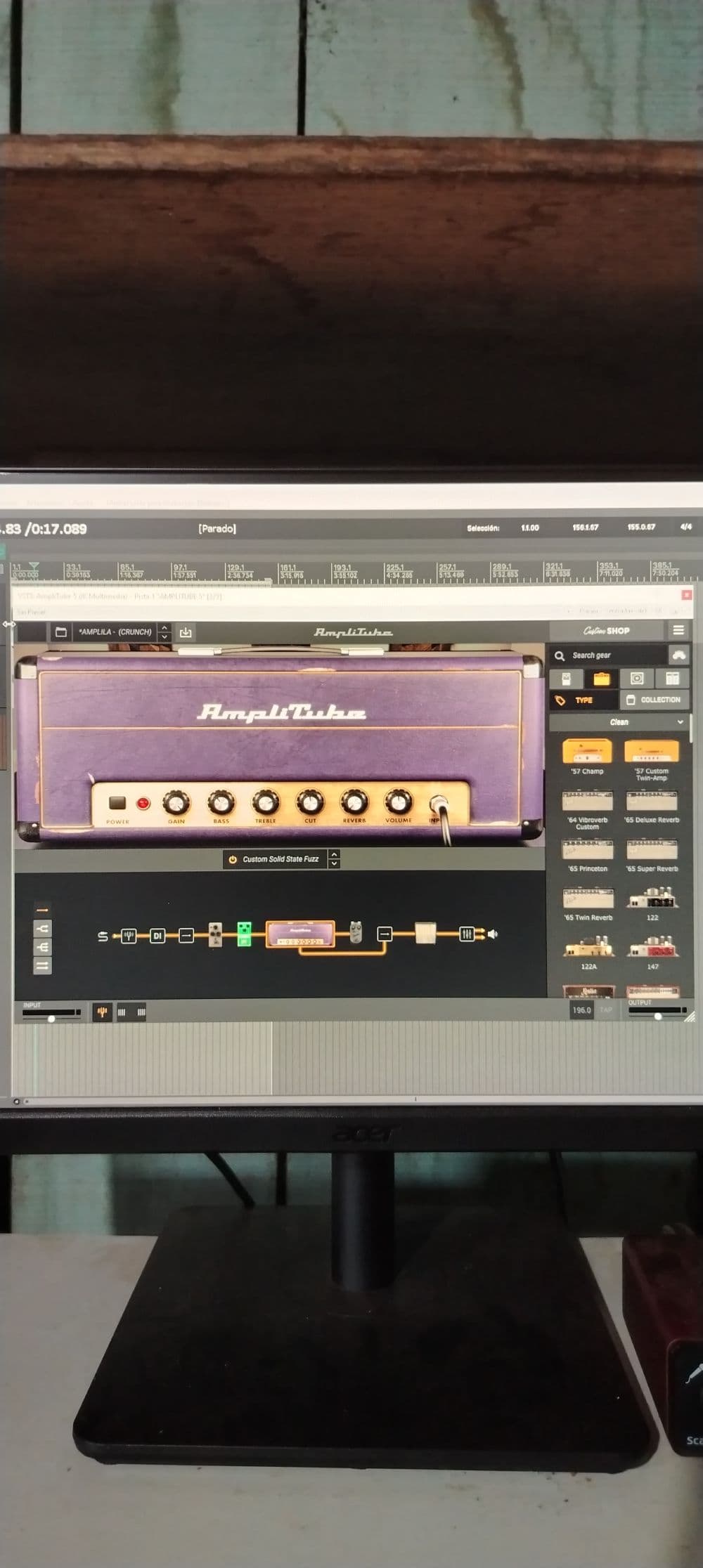Click the amp REVERB knob
Viewport: 703px width, 1568px height.
(x=354, y=802)
